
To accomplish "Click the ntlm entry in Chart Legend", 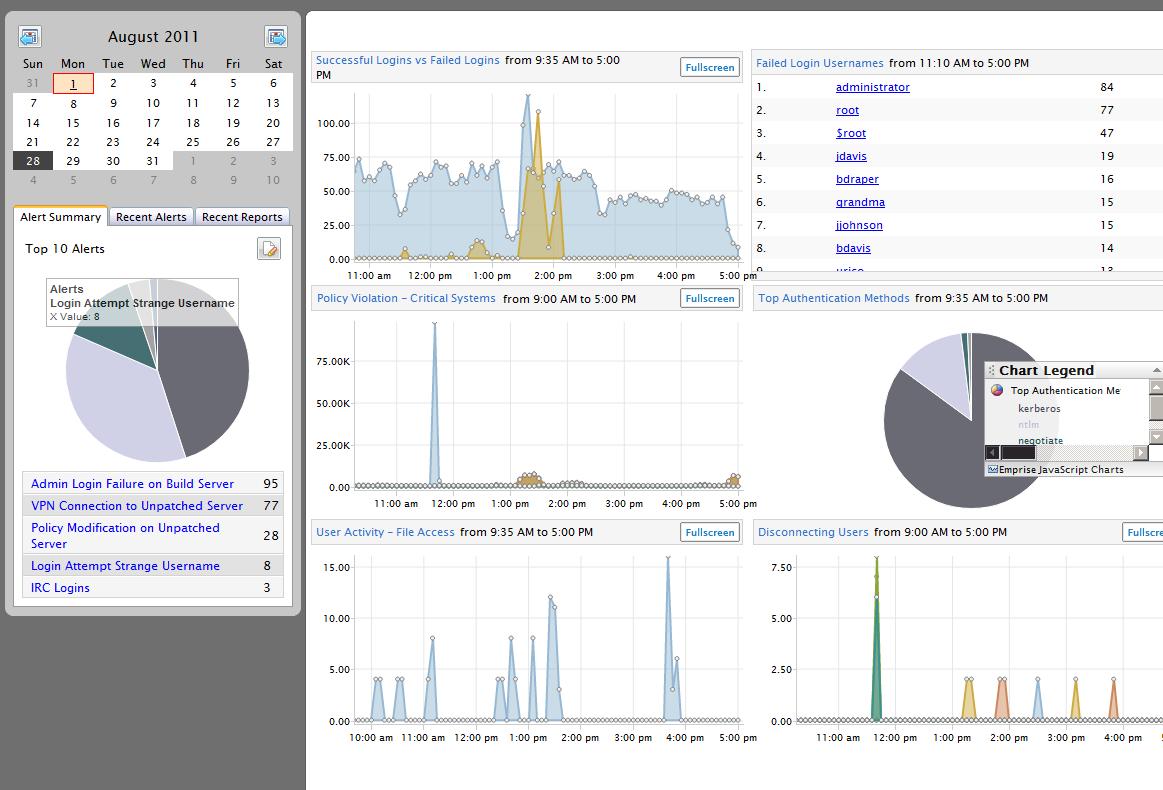I will [1028, 425].
